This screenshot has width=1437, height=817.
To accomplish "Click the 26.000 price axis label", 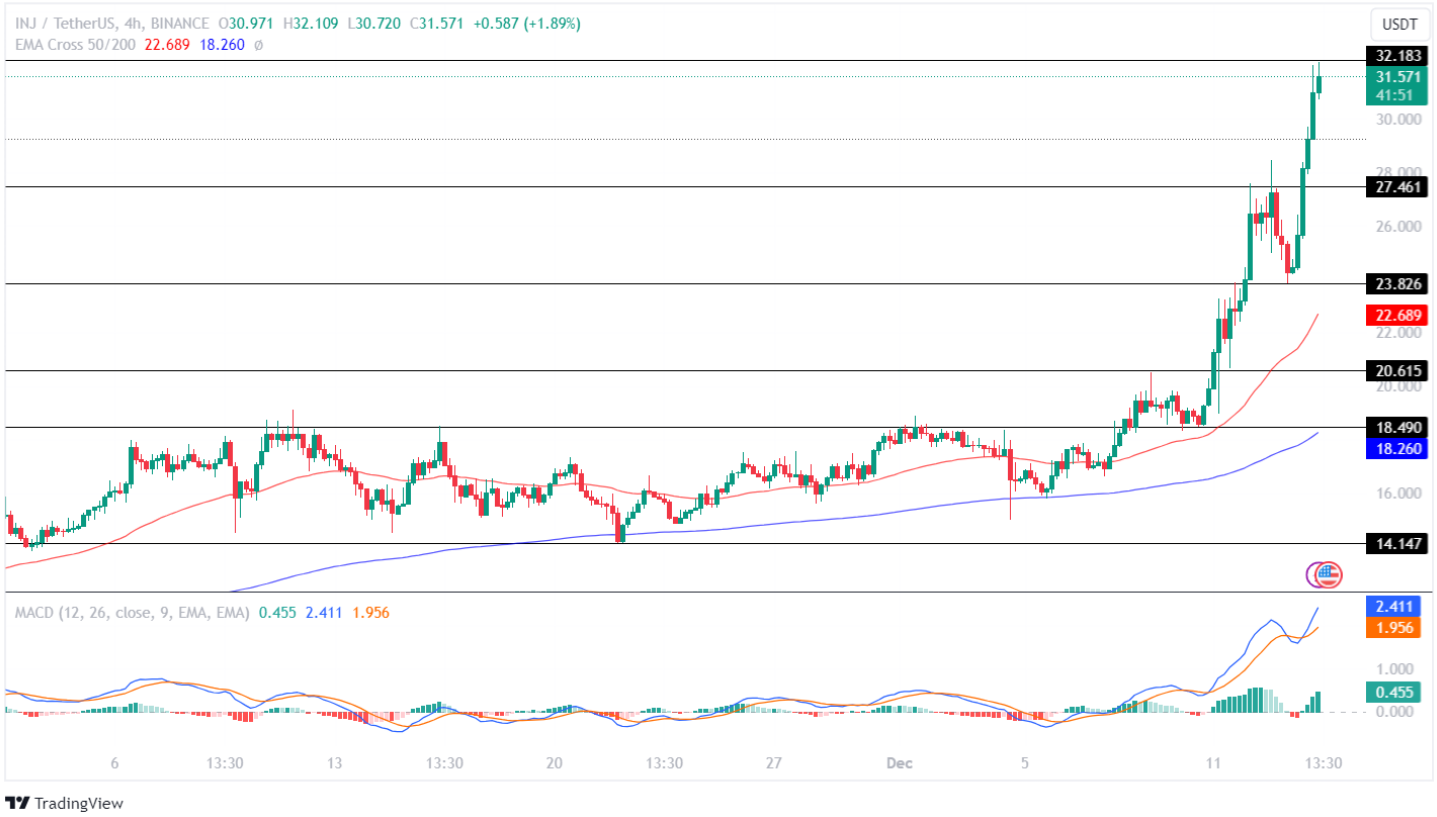I will (1398, 226).
